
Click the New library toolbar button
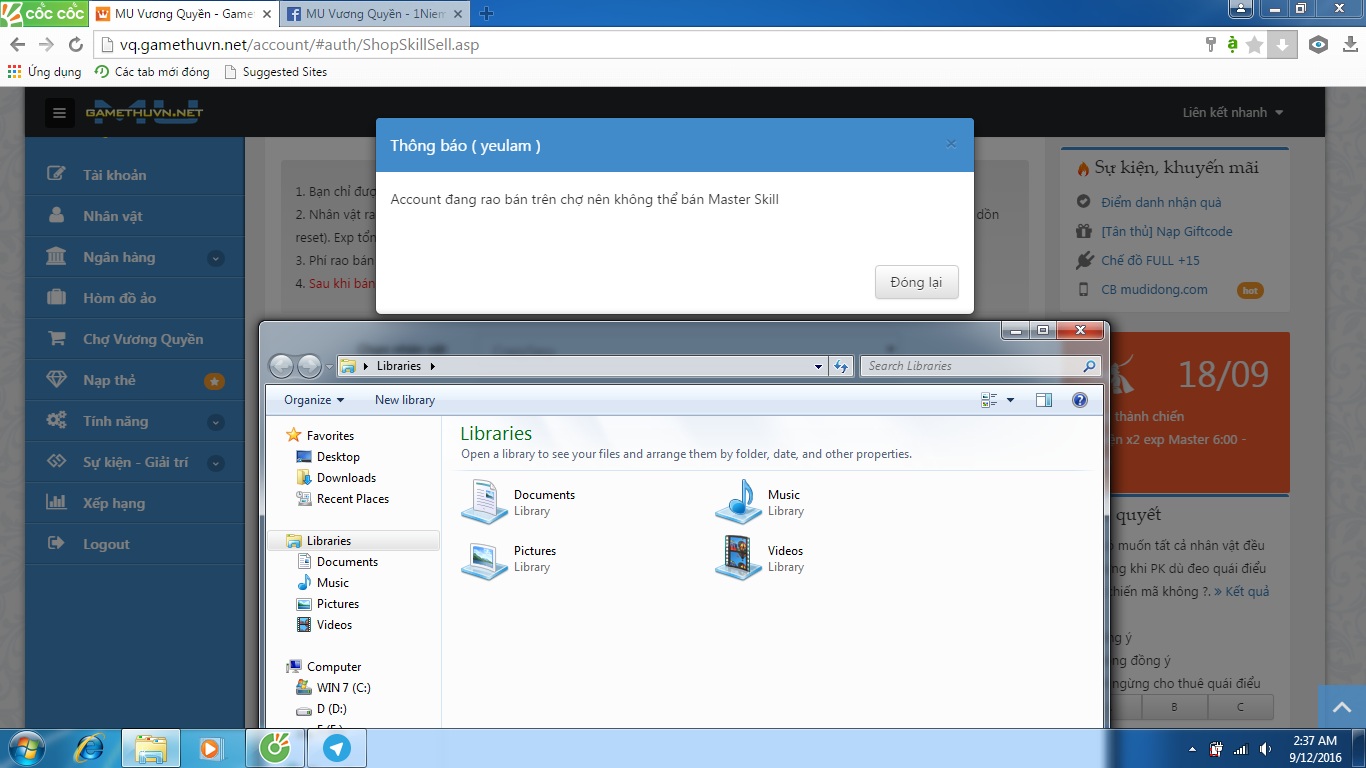click(x=404, y=400)
